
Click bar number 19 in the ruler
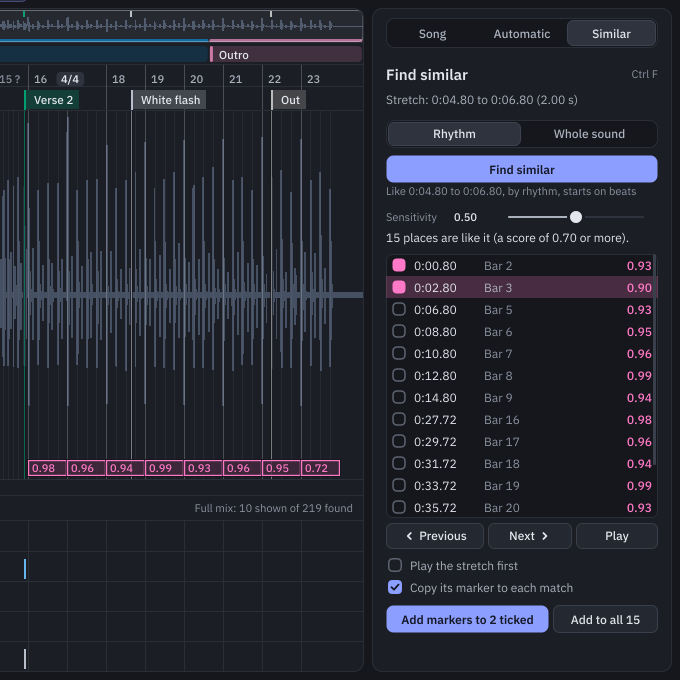[x=157, y=79]
